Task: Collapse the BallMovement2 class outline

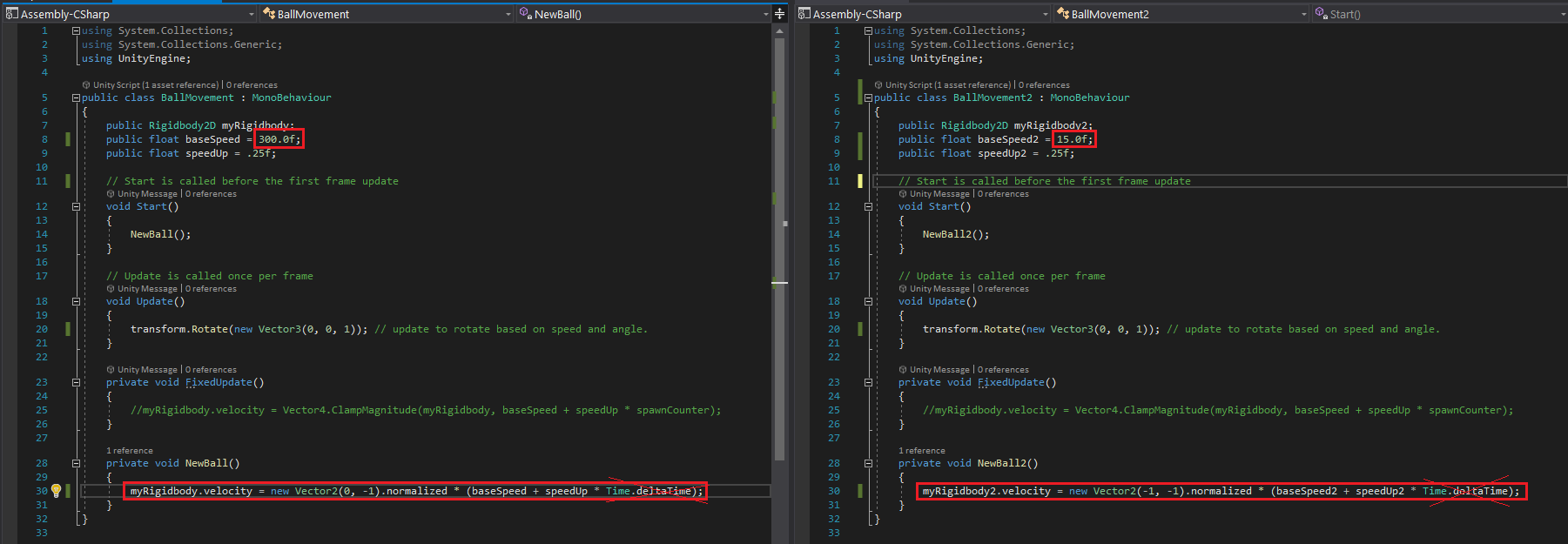Action: pos(868,97)
